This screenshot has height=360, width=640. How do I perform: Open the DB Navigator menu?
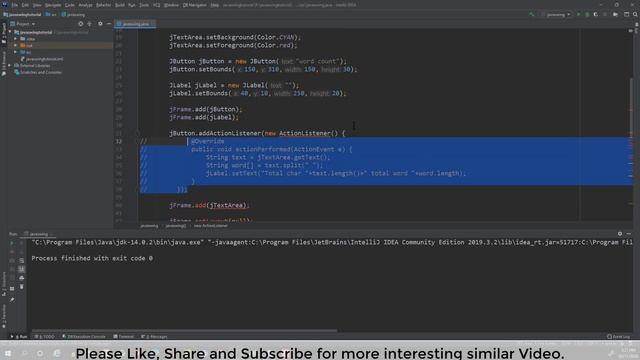(194, 5)
